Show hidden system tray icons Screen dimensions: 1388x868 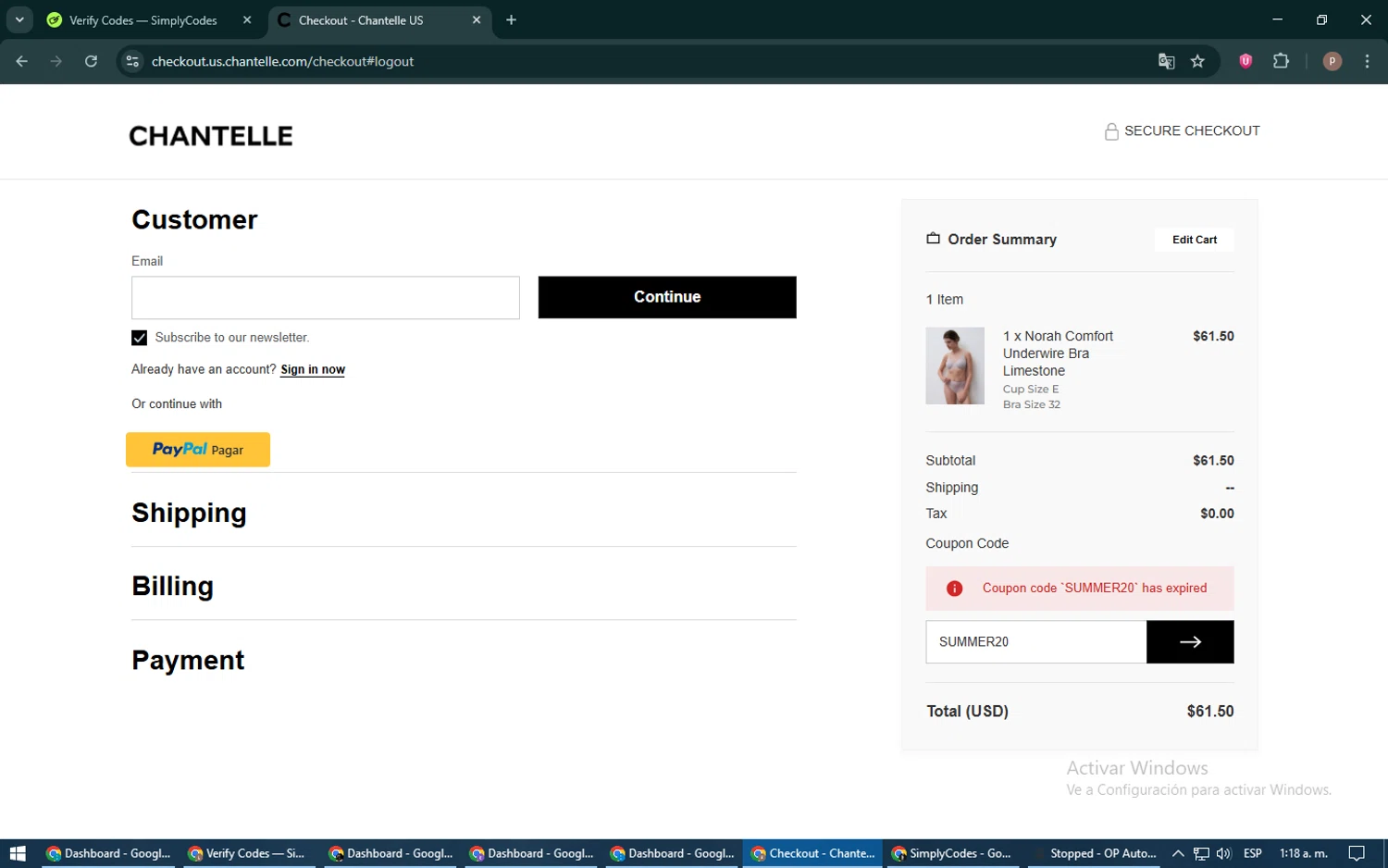pyautogui.click(x=1178, y=853)
